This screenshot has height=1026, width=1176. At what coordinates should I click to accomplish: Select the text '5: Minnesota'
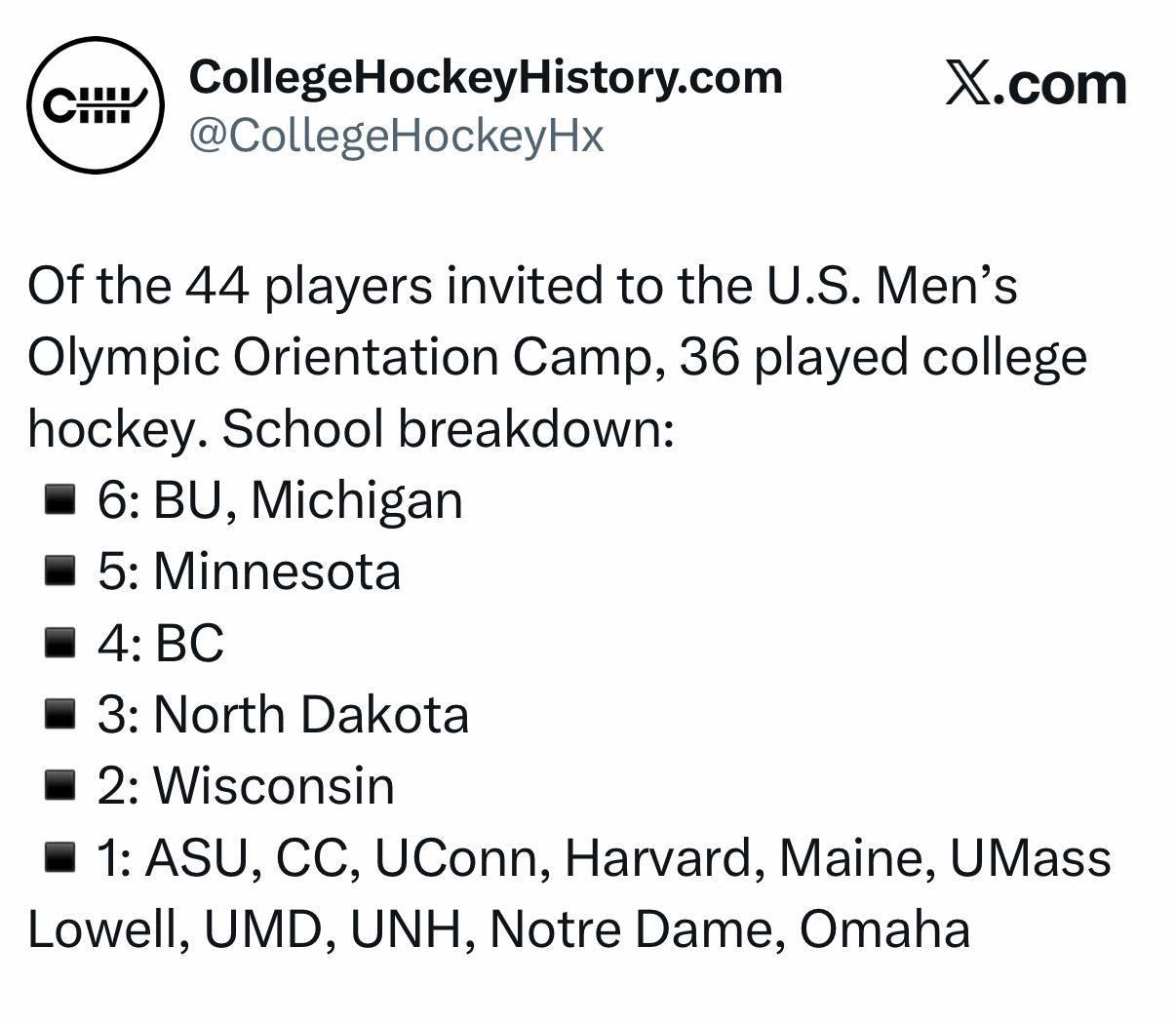(x=249, y=572)
